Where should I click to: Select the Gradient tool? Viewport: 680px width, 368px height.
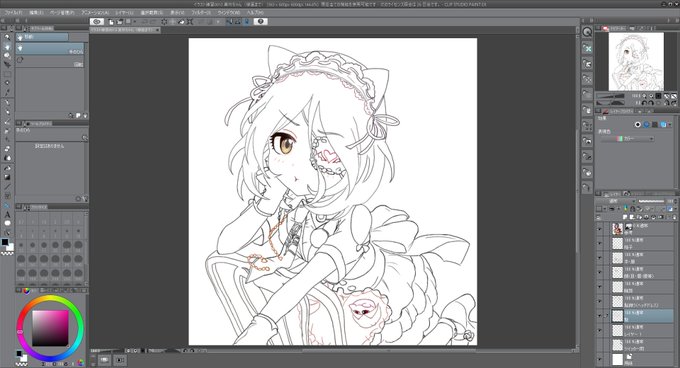[x=7, y=177]
